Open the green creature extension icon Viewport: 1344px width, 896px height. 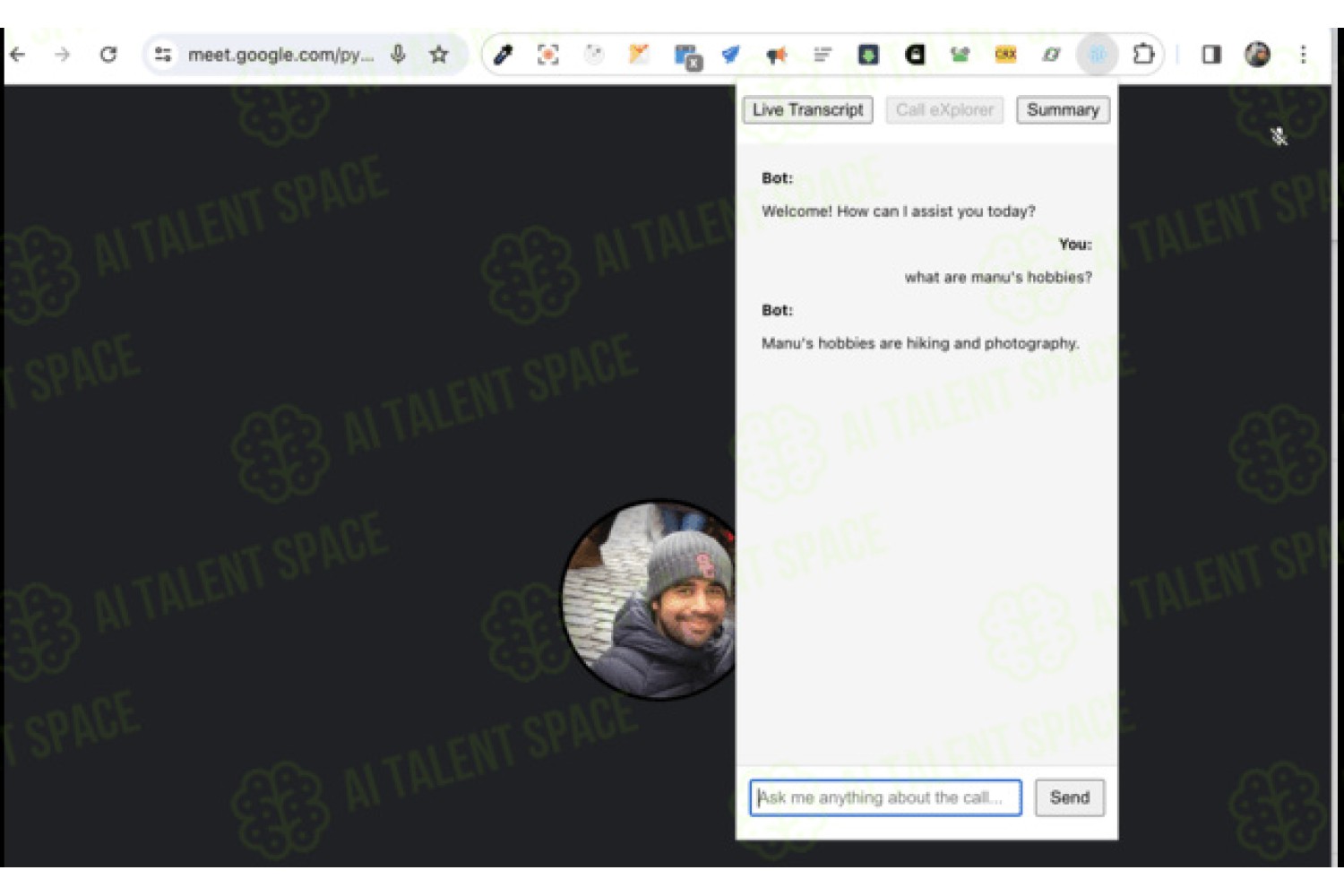[x=960, y=55]
